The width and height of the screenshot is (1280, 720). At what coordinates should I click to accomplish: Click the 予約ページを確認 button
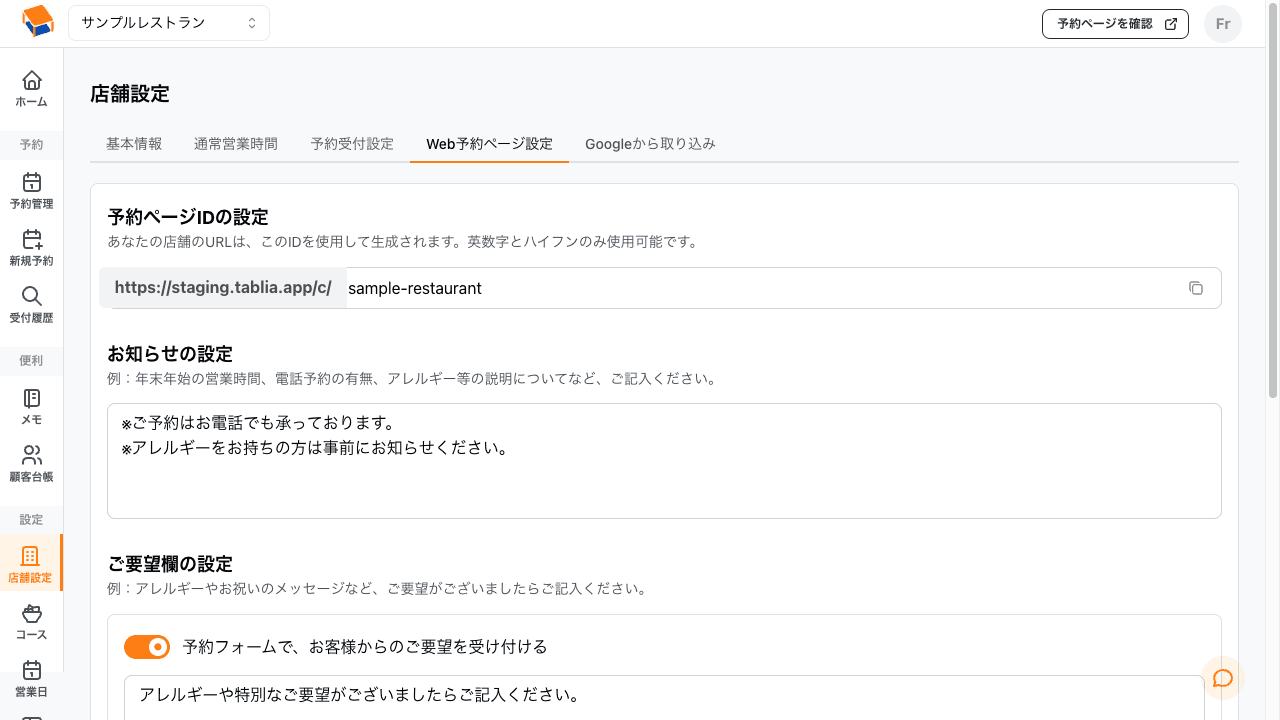coord(1114,23)
